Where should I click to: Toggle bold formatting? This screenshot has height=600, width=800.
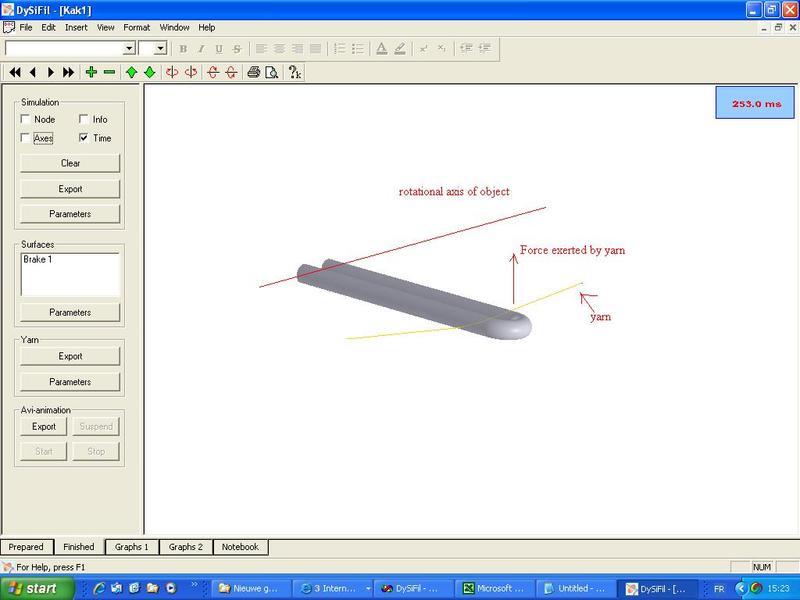(183, 49)
